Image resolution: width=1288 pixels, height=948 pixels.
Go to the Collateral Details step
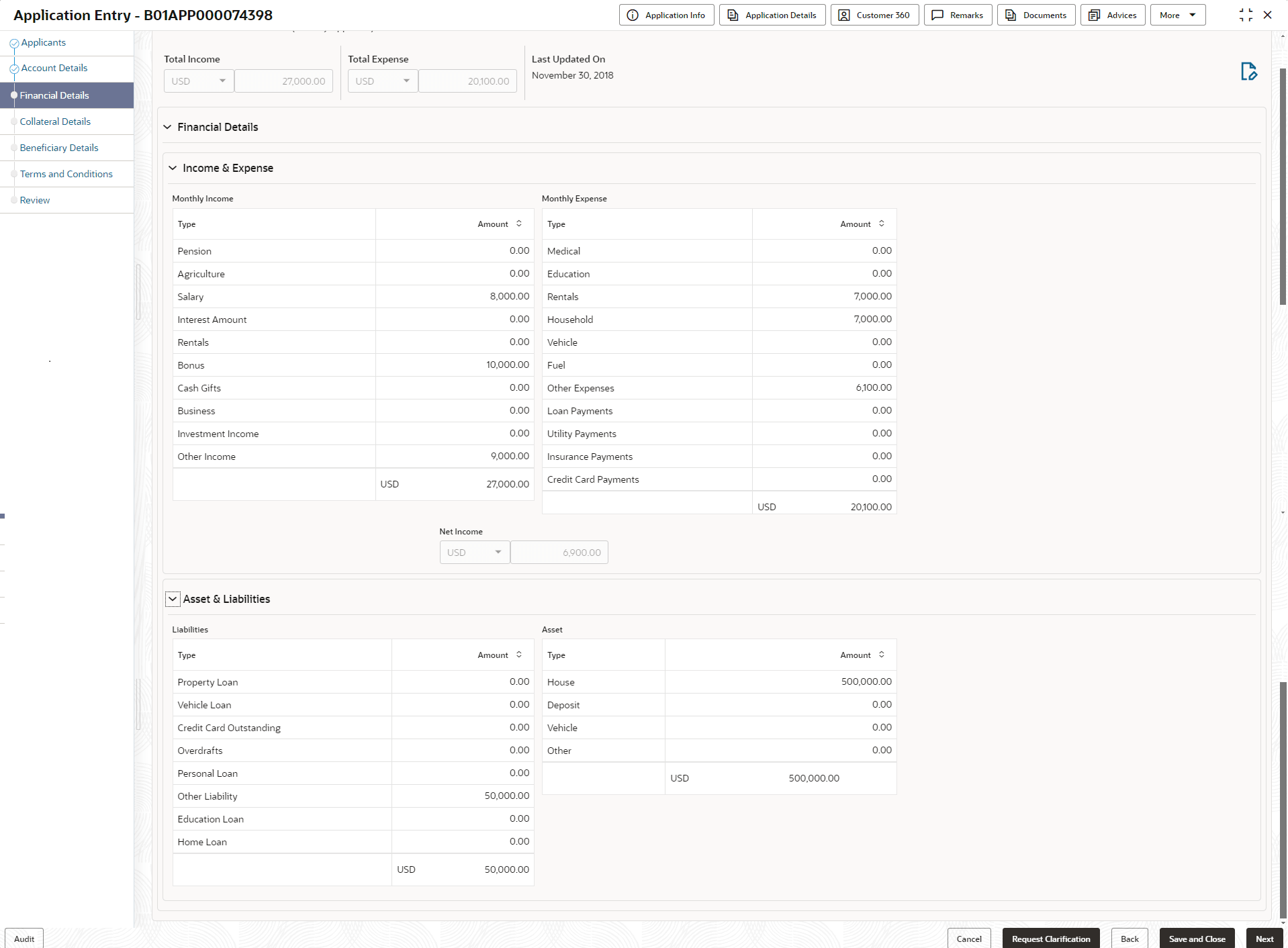[55, 122]
